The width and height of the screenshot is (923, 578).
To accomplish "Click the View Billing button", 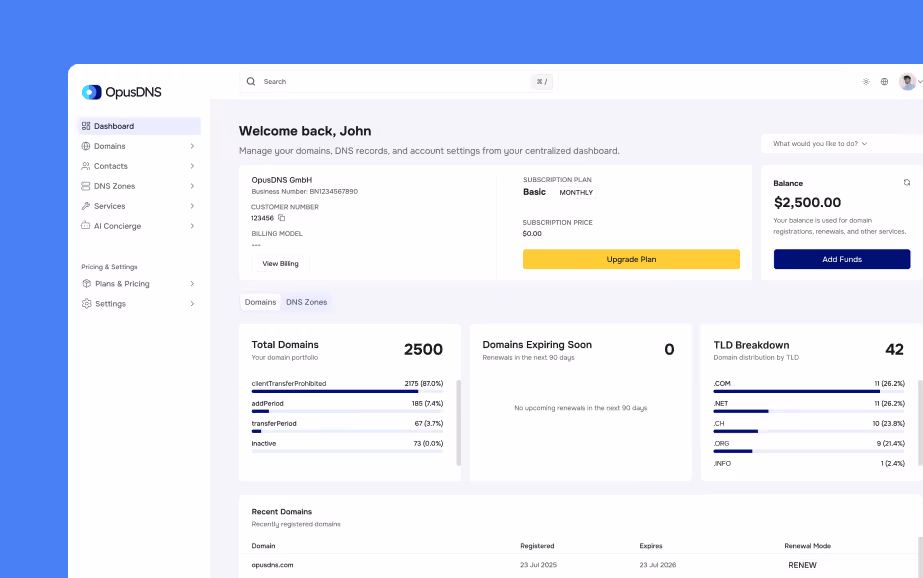I will point(280,264).
